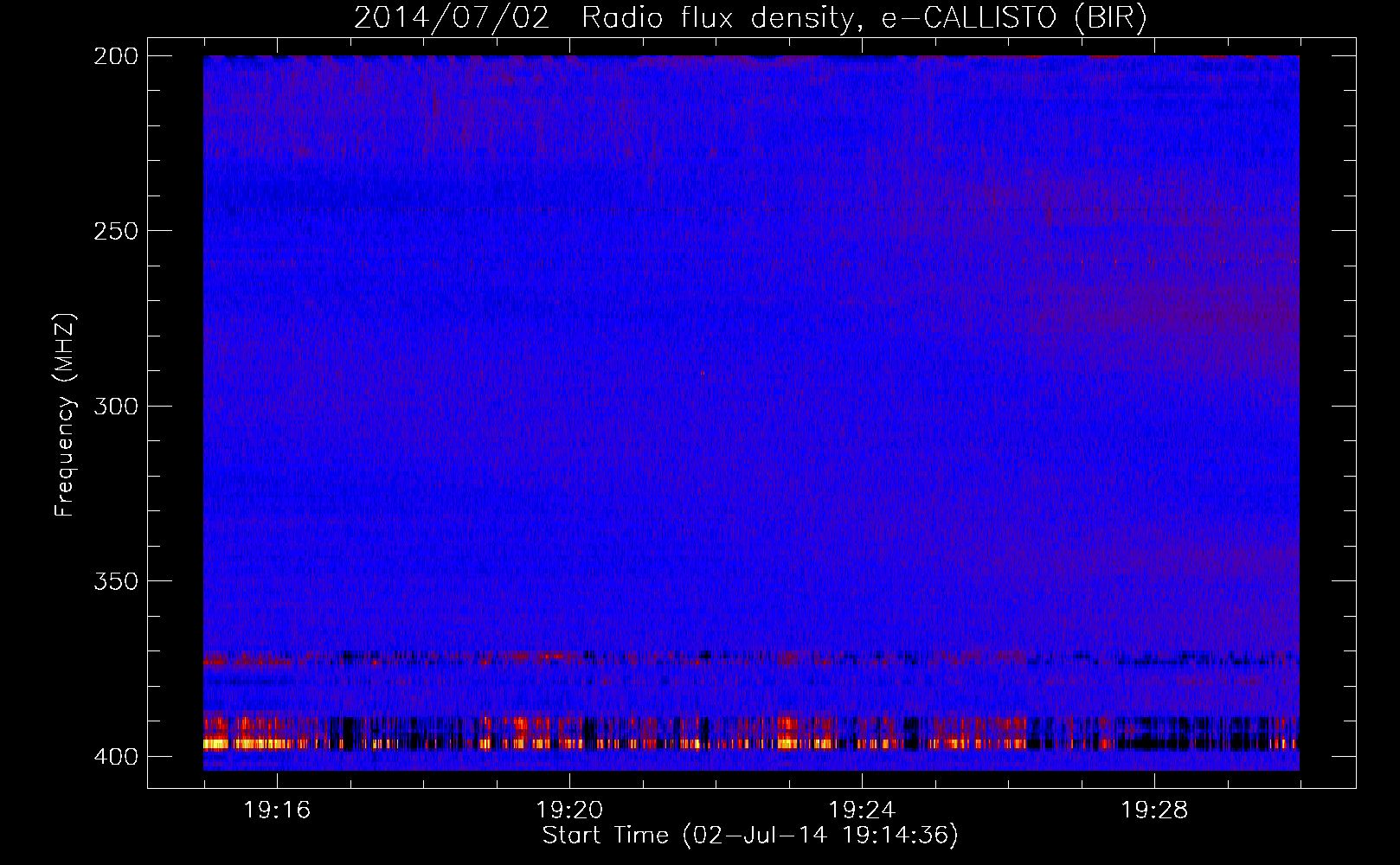Click the 350 frequency tick label
The image size is (1400, 865).
point(116,580)
